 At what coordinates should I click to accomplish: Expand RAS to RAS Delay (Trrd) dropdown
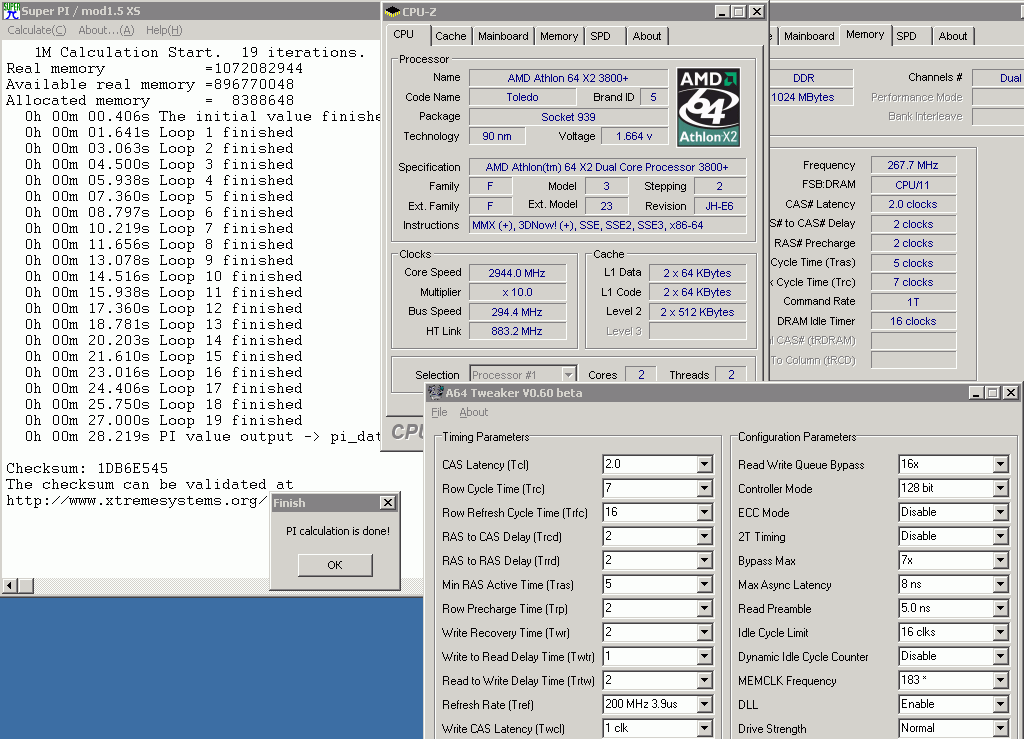[x=704, y=560]
